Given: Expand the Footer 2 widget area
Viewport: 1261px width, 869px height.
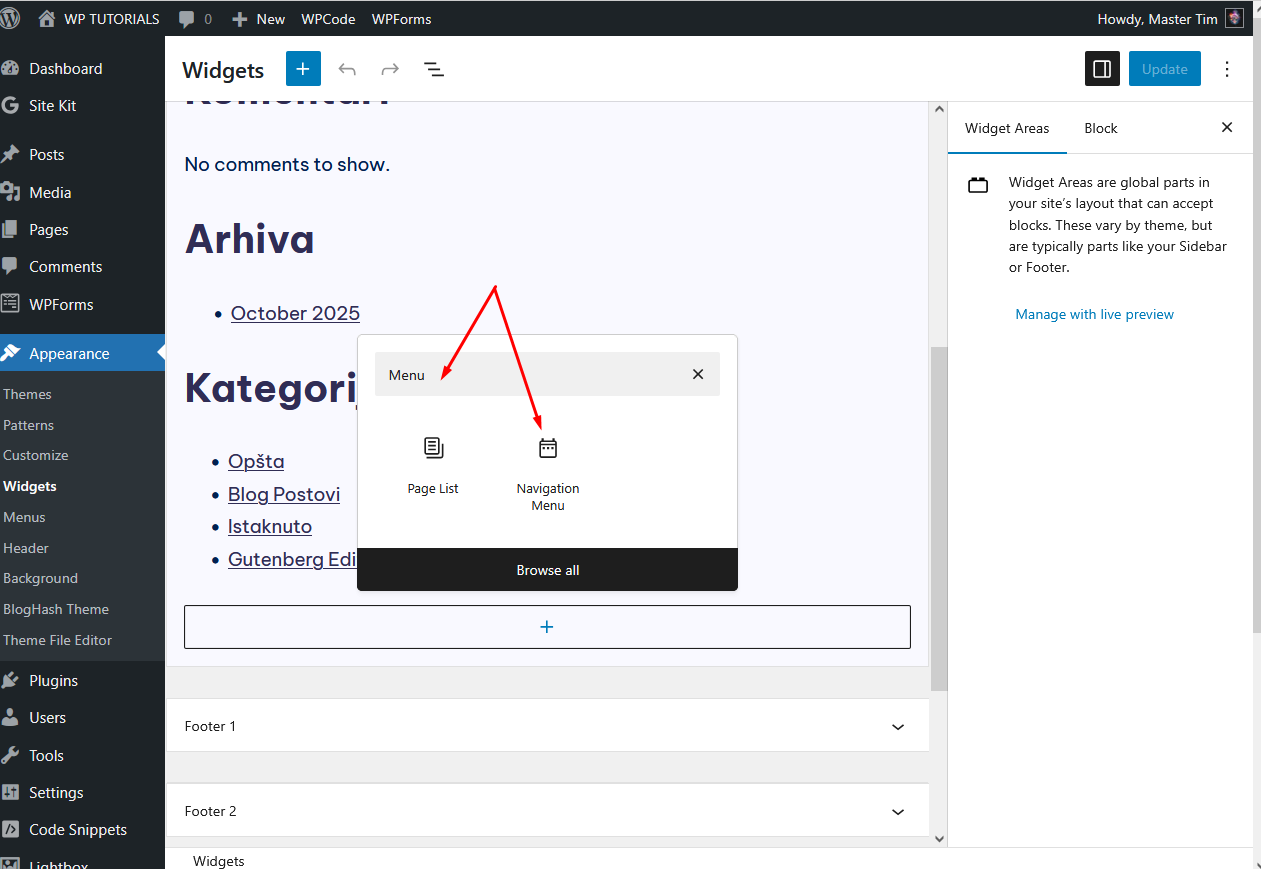Looking at the screenshot, I should 897,811.
